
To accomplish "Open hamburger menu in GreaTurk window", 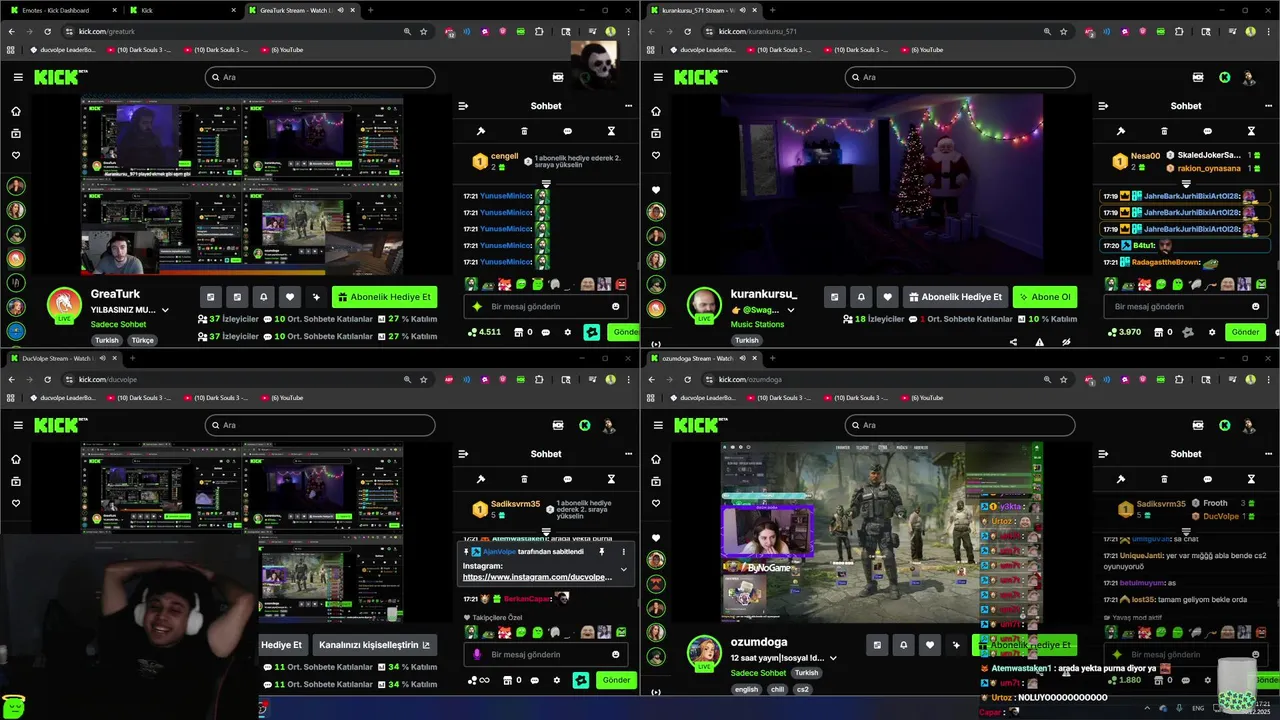I will point(17,77).
